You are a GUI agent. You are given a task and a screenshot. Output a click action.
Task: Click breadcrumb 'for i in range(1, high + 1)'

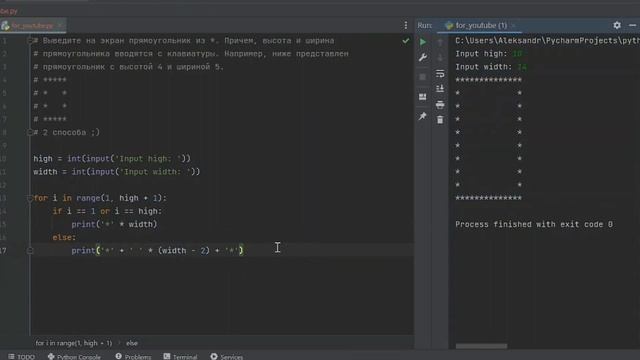(73, 343)
